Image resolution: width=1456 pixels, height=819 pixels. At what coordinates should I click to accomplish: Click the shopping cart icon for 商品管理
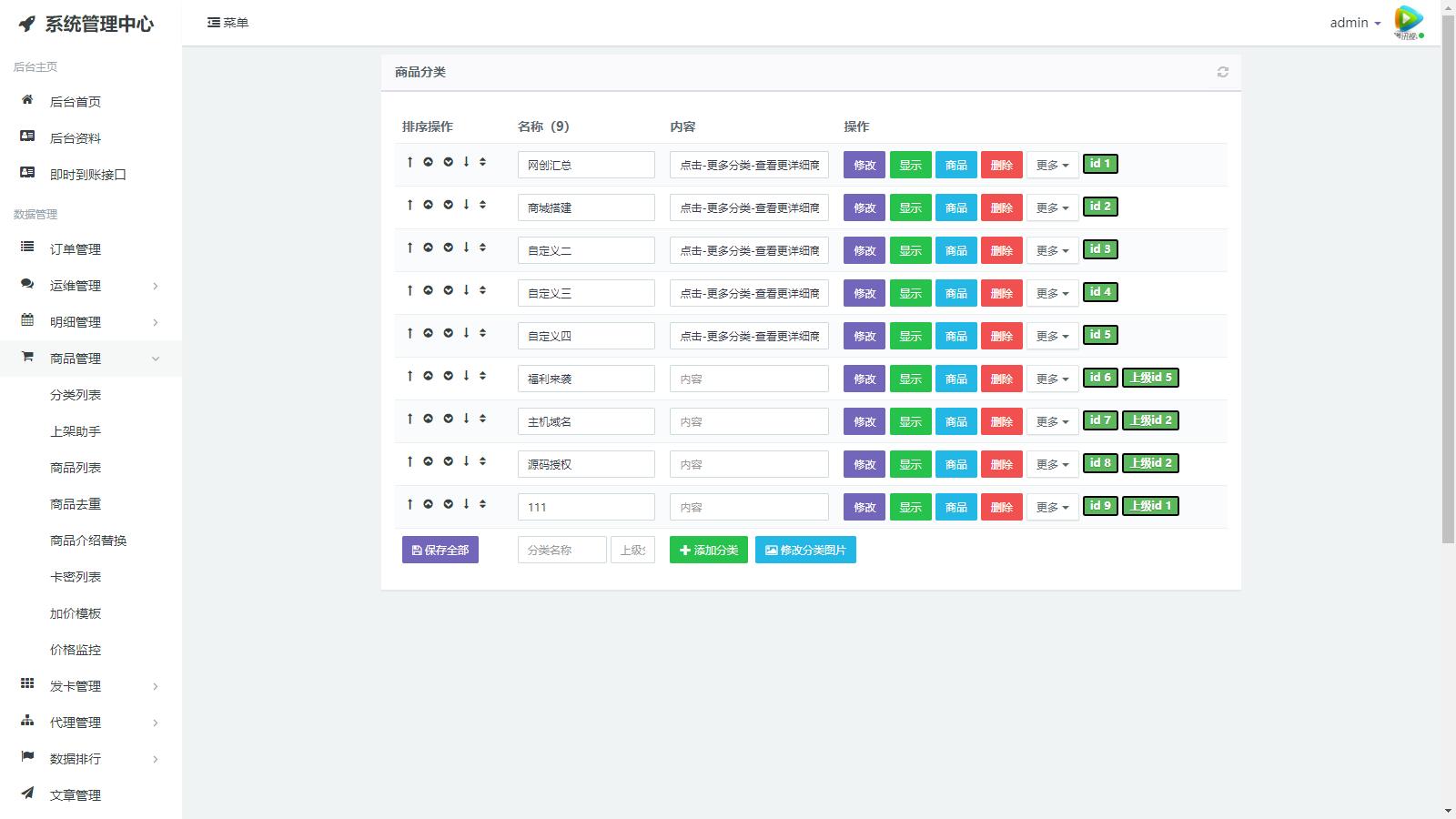click(x=27, y=357)
